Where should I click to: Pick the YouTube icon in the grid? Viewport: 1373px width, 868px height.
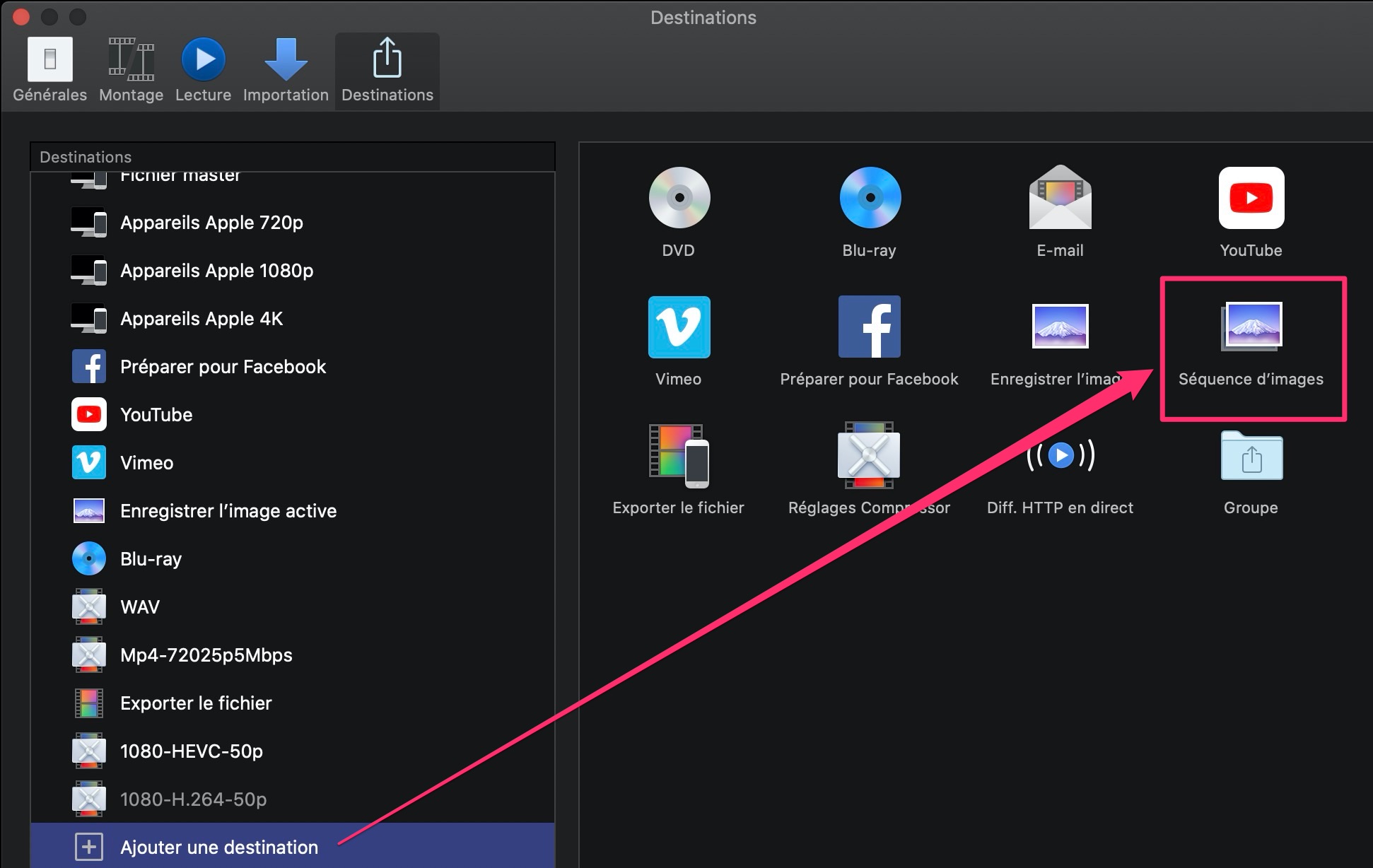point(1251,198)
